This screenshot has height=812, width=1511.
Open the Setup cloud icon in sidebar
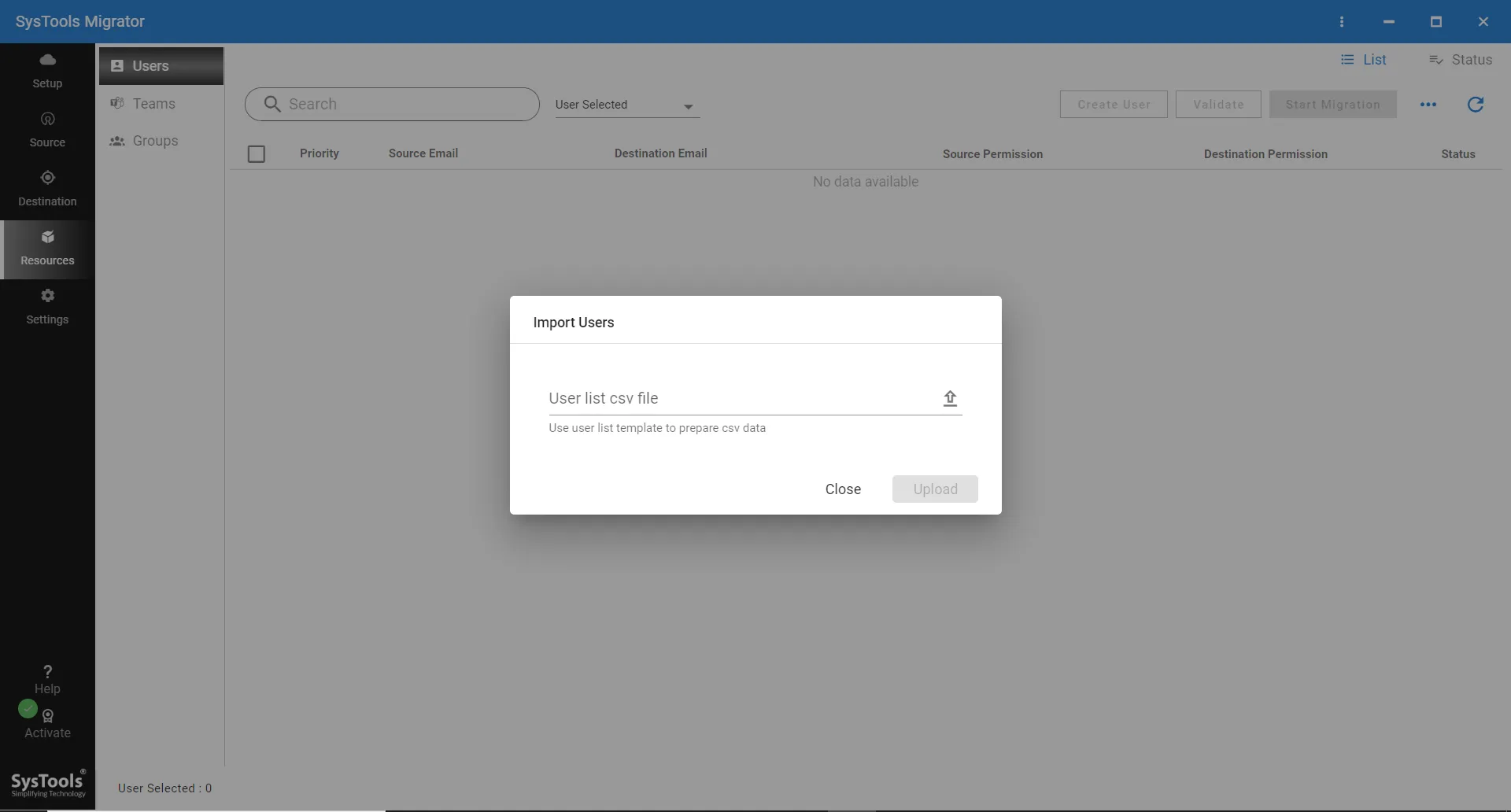point(47,60)
